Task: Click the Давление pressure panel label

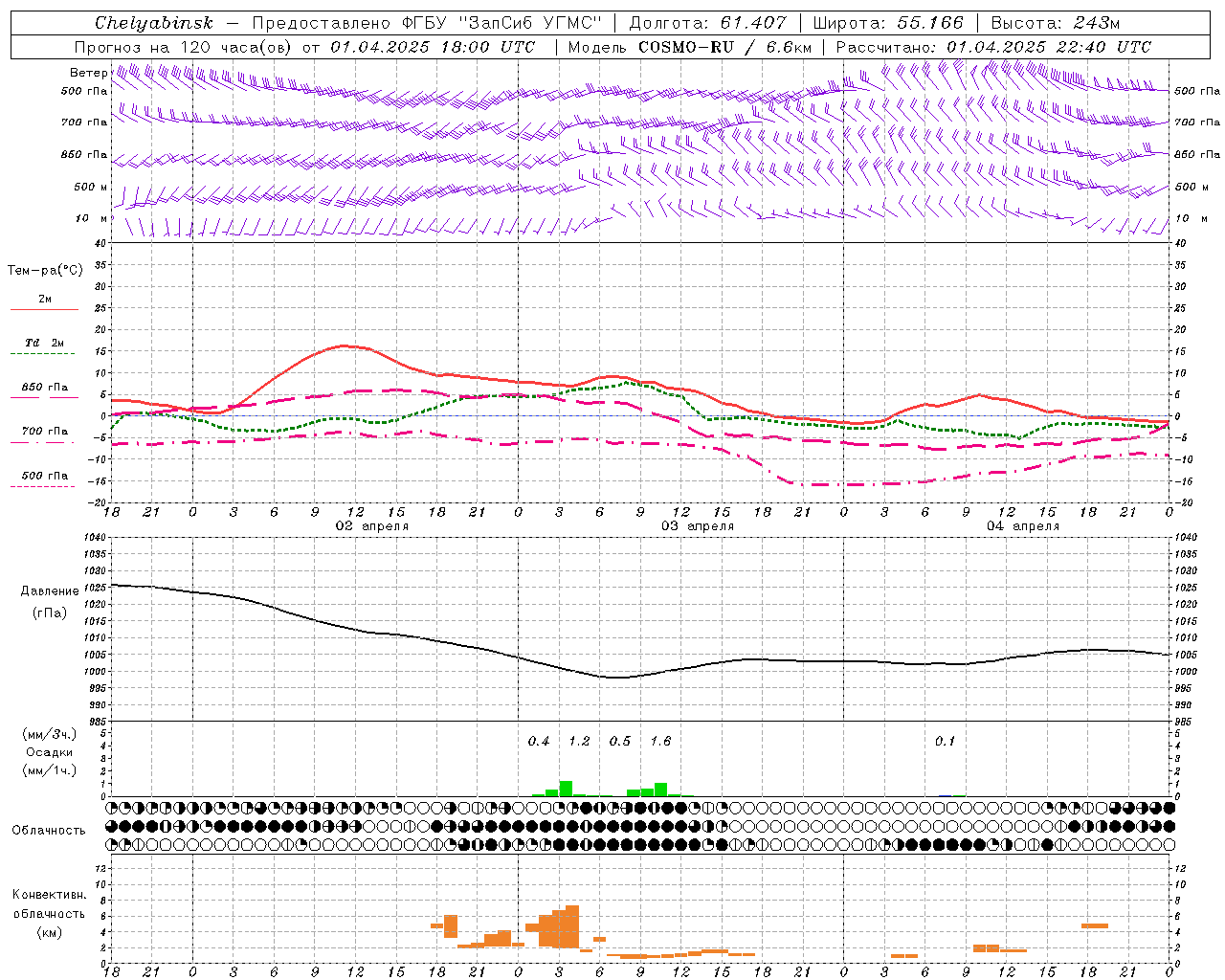Action: tap(50, 591)
